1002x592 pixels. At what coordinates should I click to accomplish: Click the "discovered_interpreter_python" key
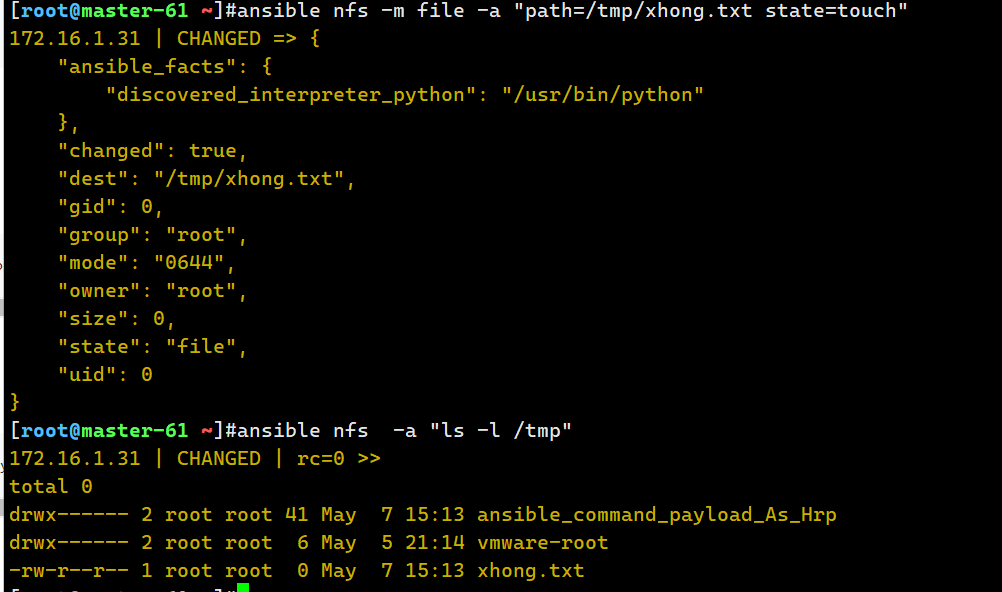pyautogui.click(x=291, y=95)
